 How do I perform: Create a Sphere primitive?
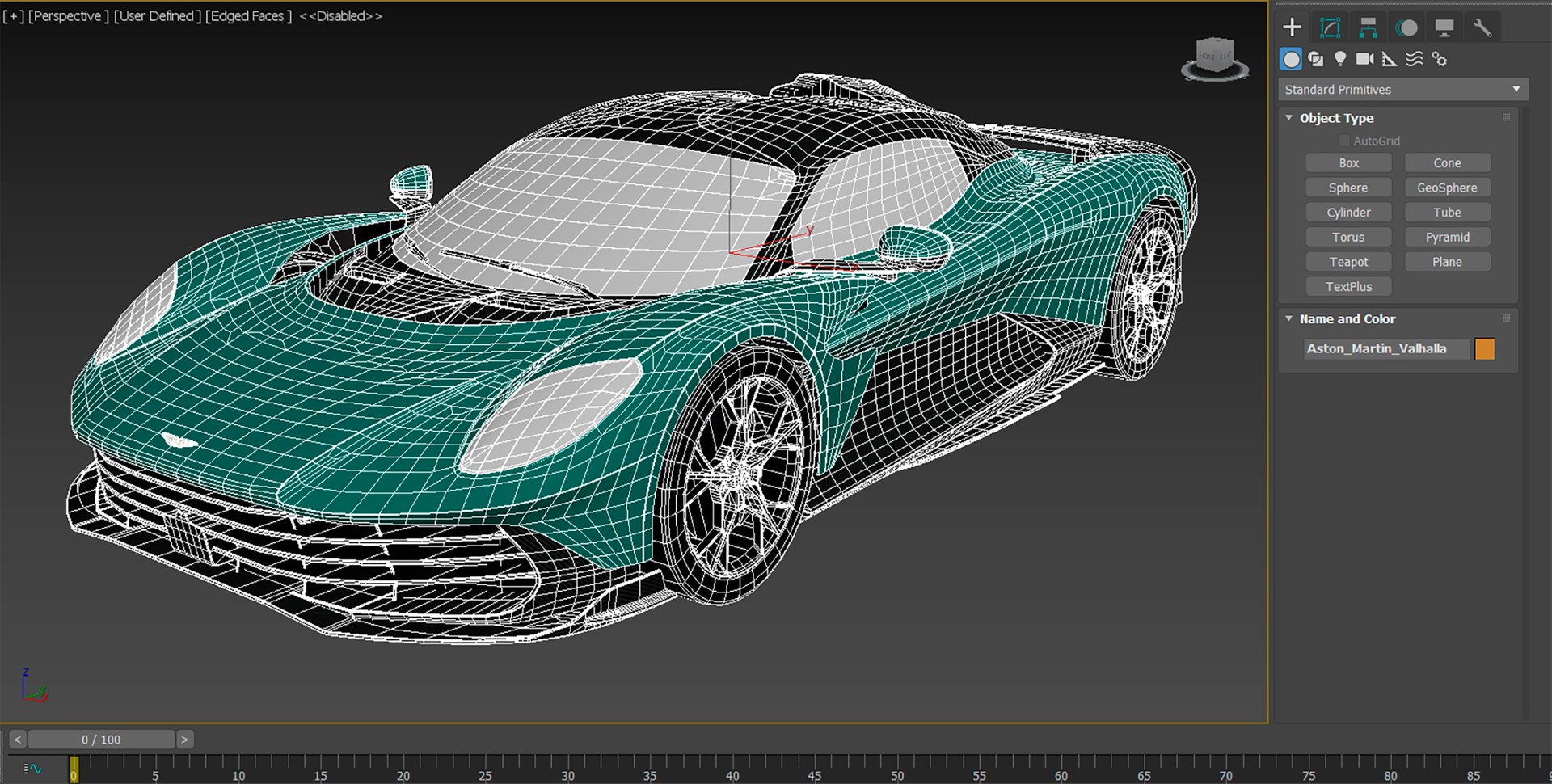pyautogui.click(x=1348, y=188)
